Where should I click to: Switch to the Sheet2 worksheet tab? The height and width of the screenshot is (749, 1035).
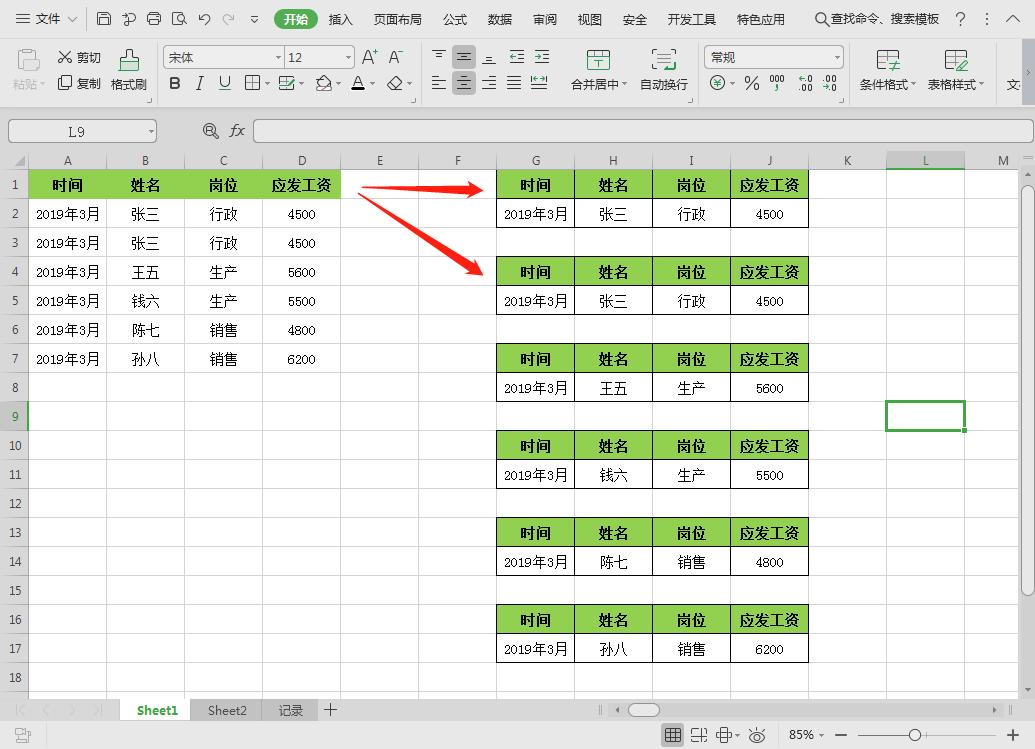(227, 710)
